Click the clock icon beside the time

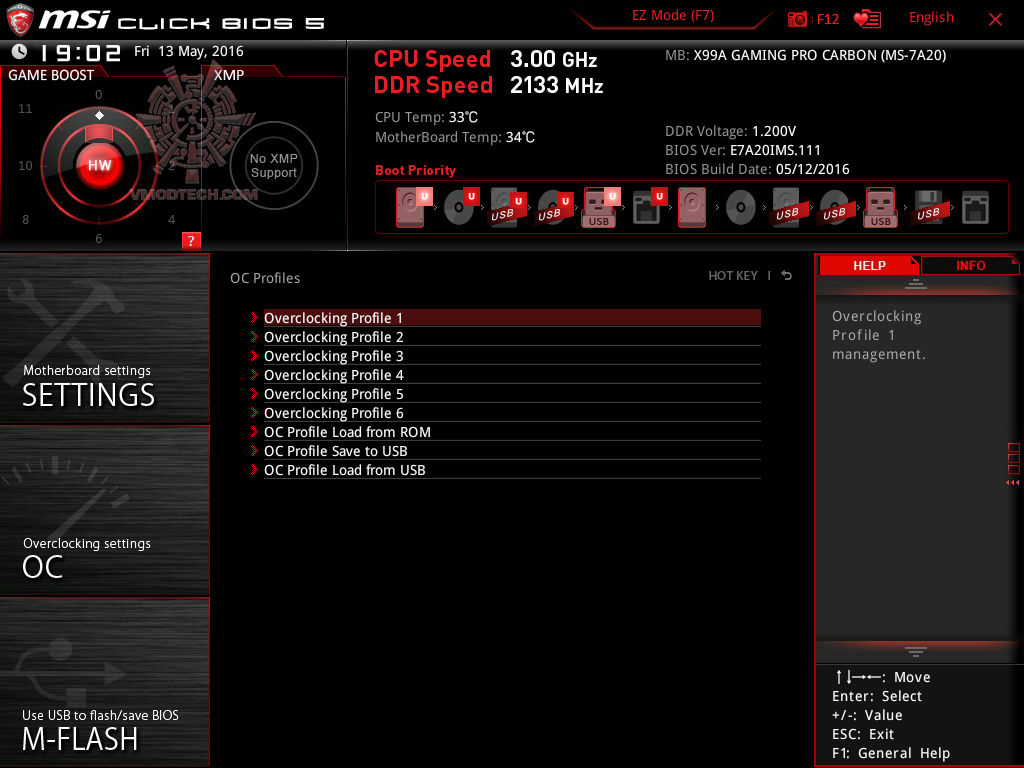pos(20,52)
